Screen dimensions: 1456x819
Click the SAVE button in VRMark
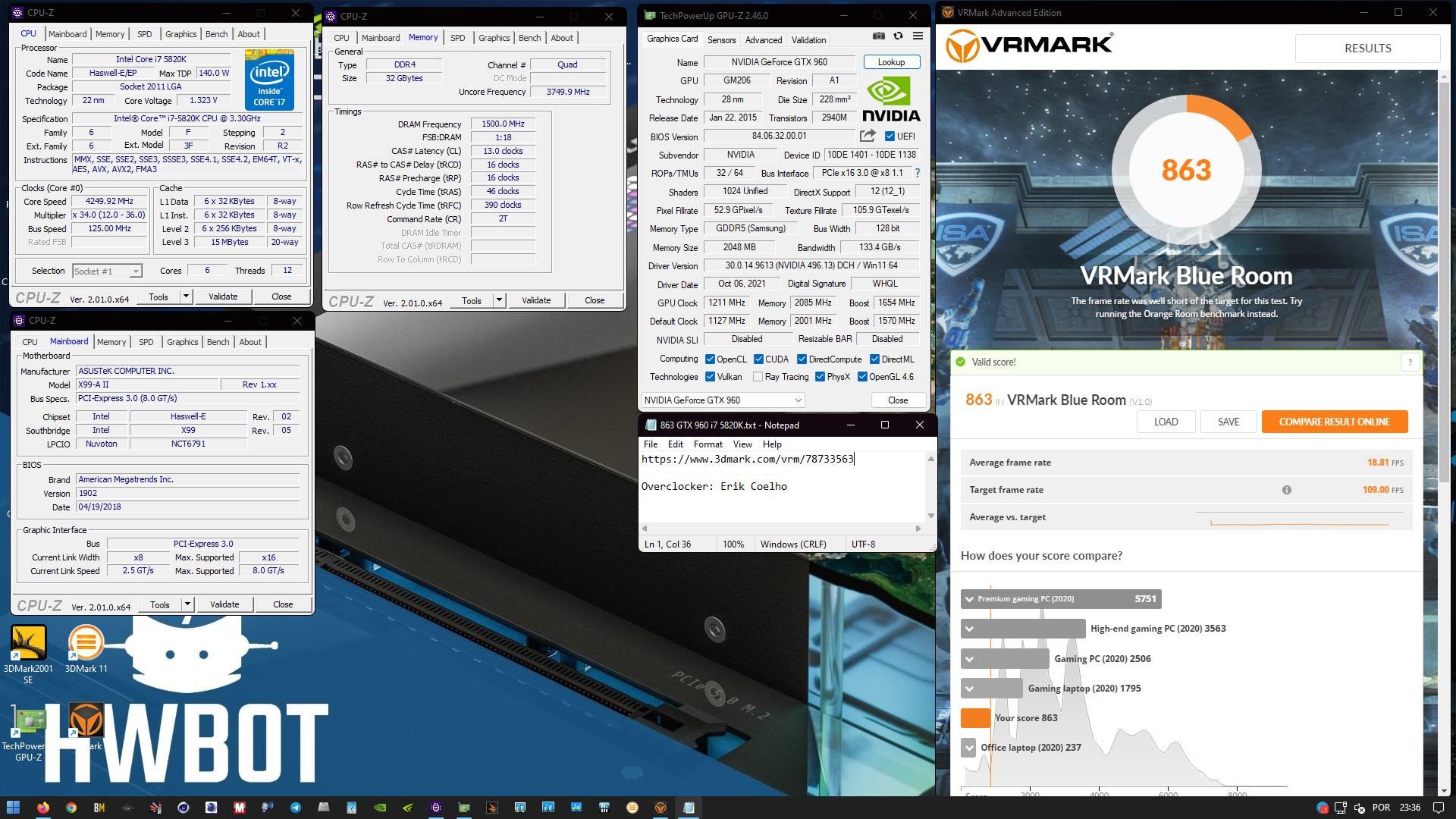click(x=1228, y=422)
